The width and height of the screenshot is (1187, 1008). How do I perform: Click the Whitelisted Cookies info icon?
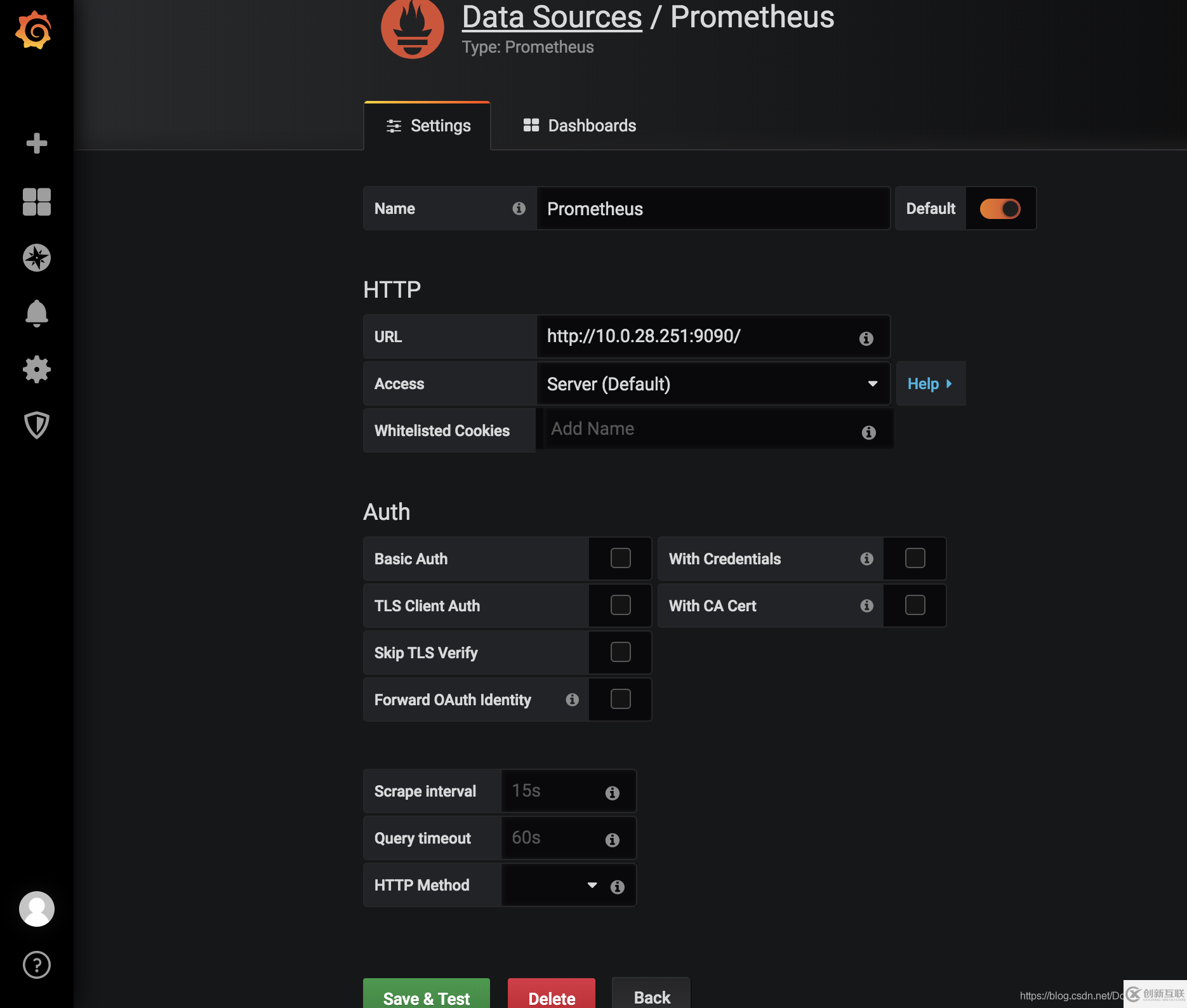[869, 432]
